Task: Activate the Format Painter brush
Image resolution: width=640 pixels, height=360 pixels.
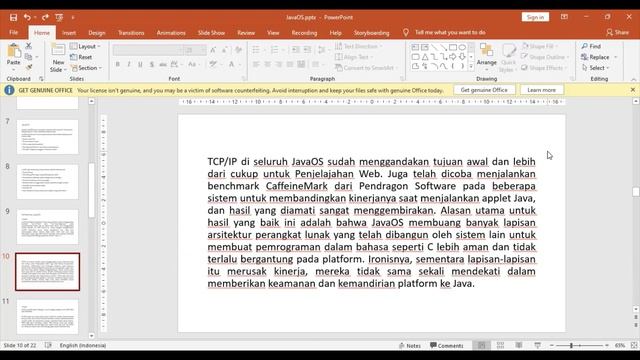Action: pos(29,67)
